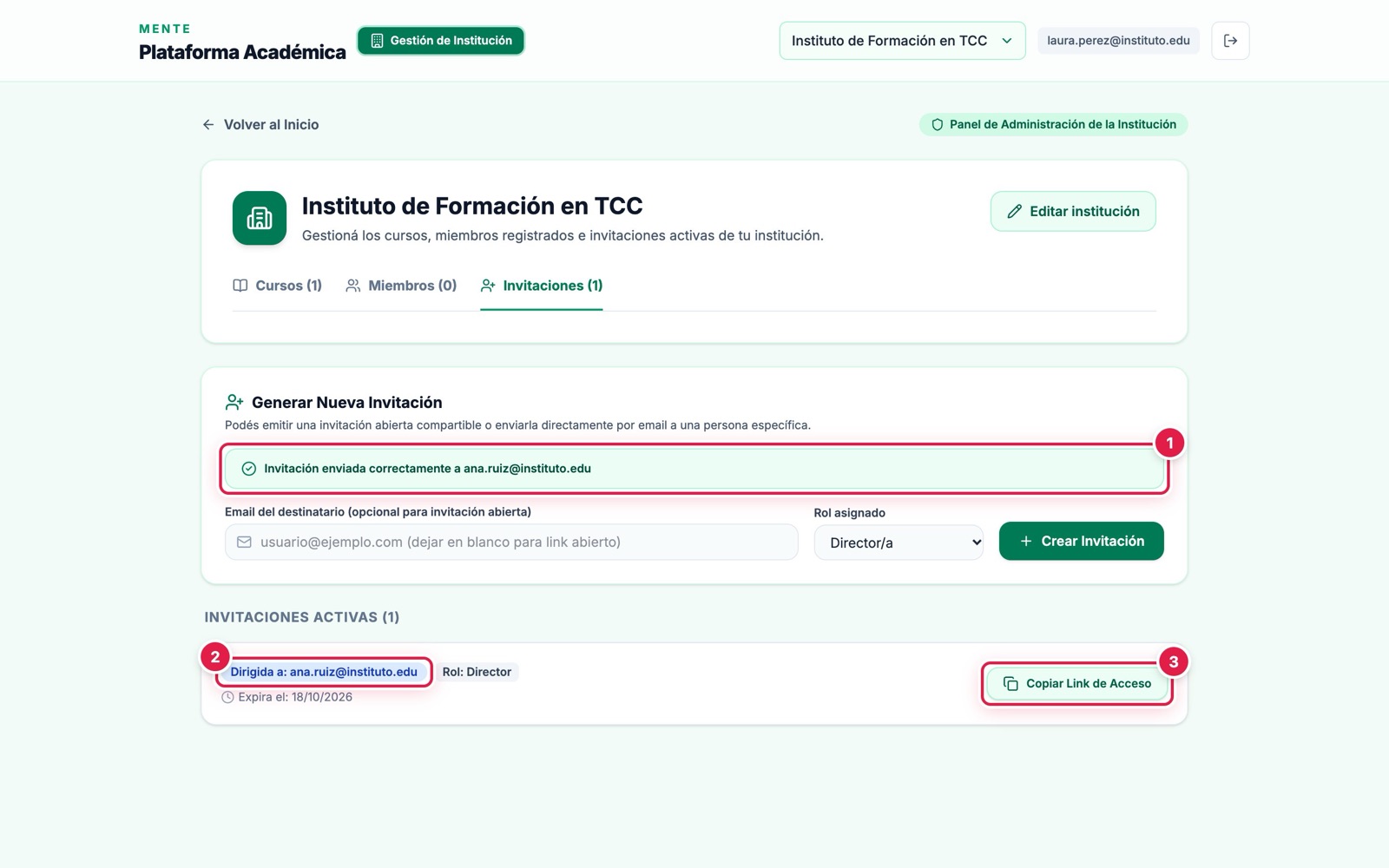This screenshot has width=1389, height=868.
Task: Click the pencil icon in Editar institución
Action: coord(1014,212)
